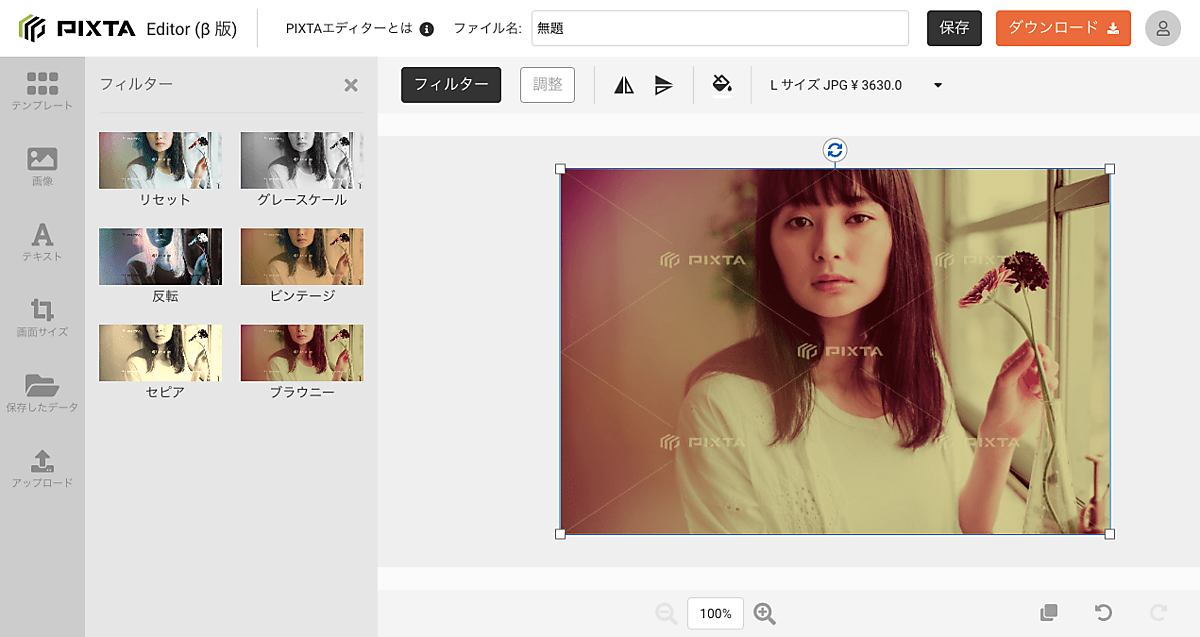Click the undo arrow icon
Viewport: 1200px width, 637px height.
click(1103, 613)
